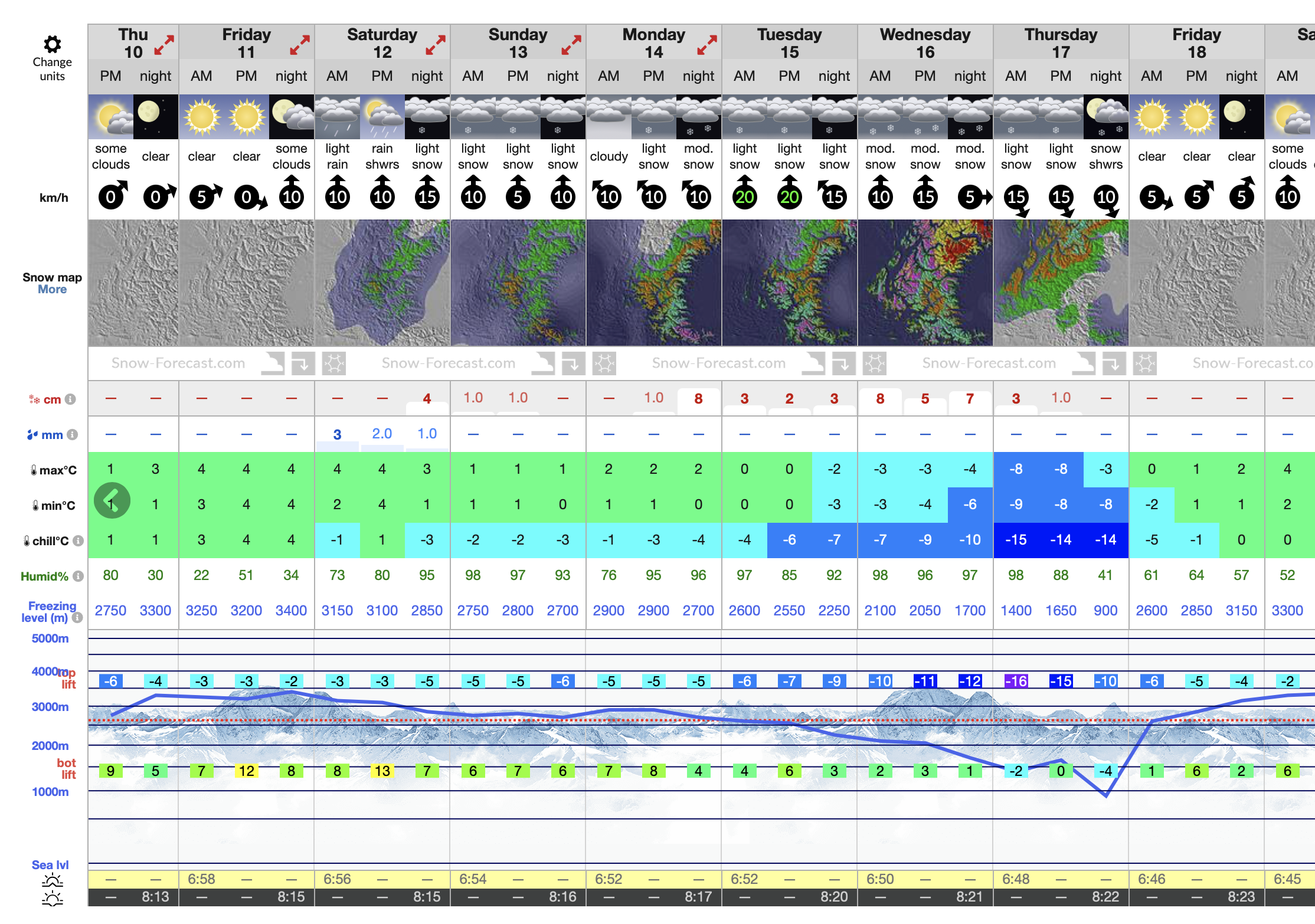The width and height of the screenshot is (1315, 924).
Task: Click the Humid% info icon
Action: point(78,576)
